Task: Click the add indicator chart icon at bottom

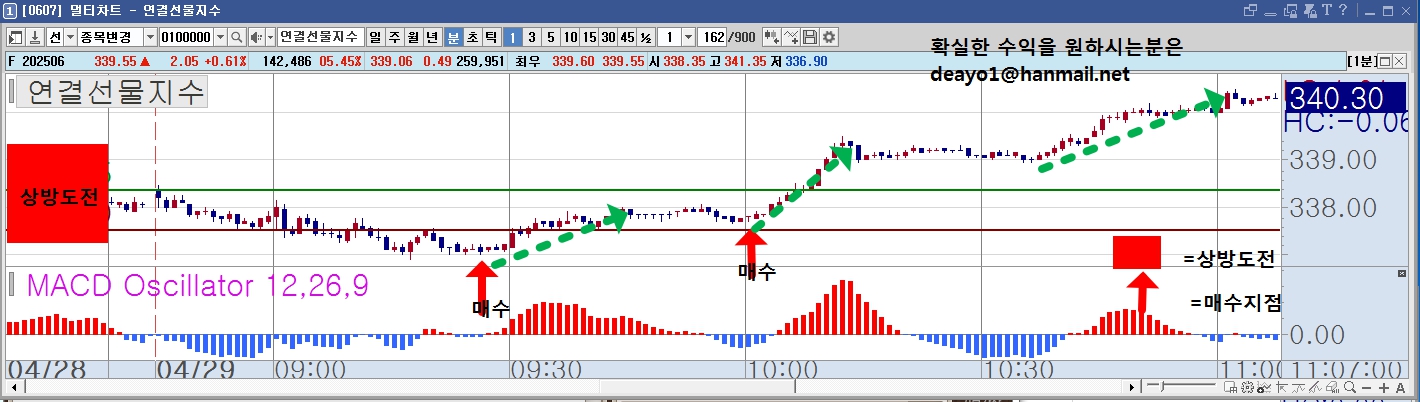Action: tap(1264, 387)
